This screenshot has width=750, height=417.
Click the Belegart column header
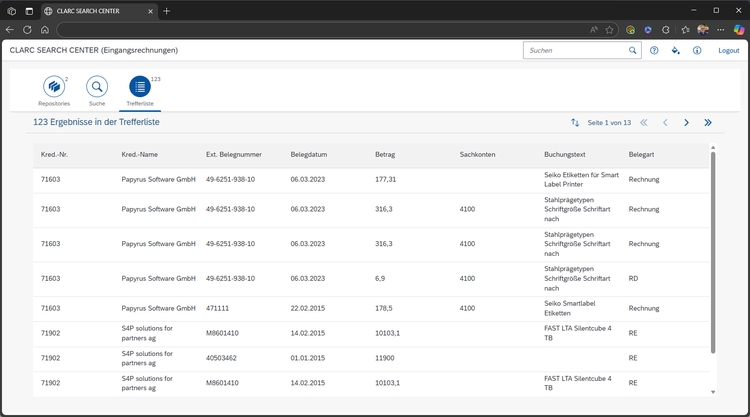641,154
